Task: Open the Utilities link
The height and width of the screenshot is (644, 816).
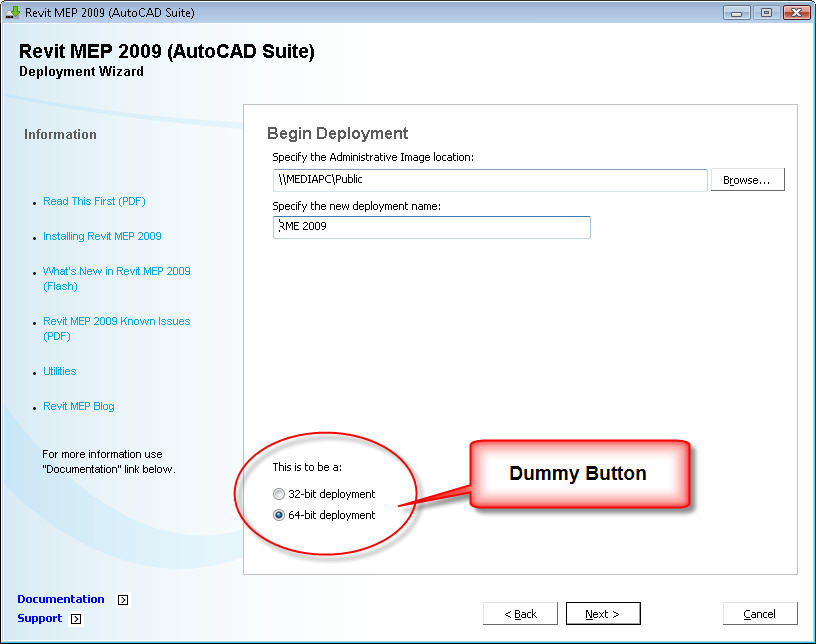Action: [59, 371]
